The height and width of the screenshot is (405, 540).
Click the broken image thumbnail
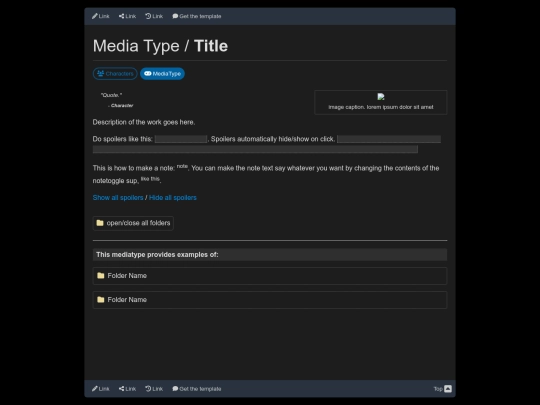[x=381, y=97]
